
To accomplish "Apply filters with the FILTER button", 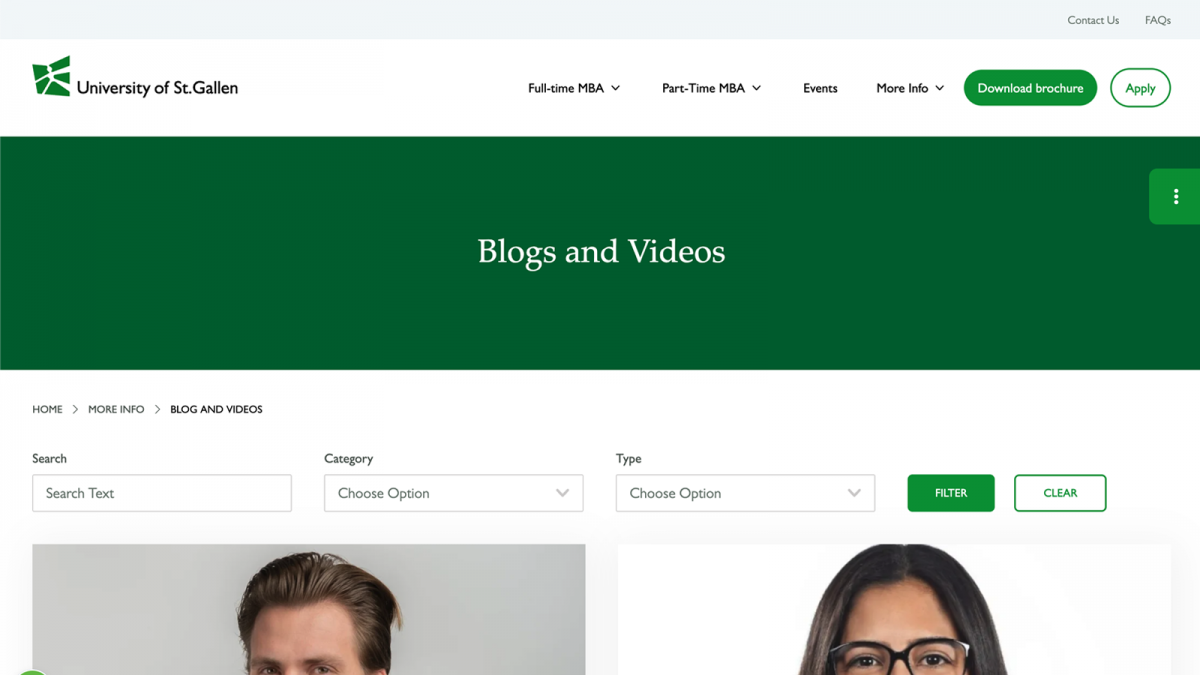I will click(951, 493).
